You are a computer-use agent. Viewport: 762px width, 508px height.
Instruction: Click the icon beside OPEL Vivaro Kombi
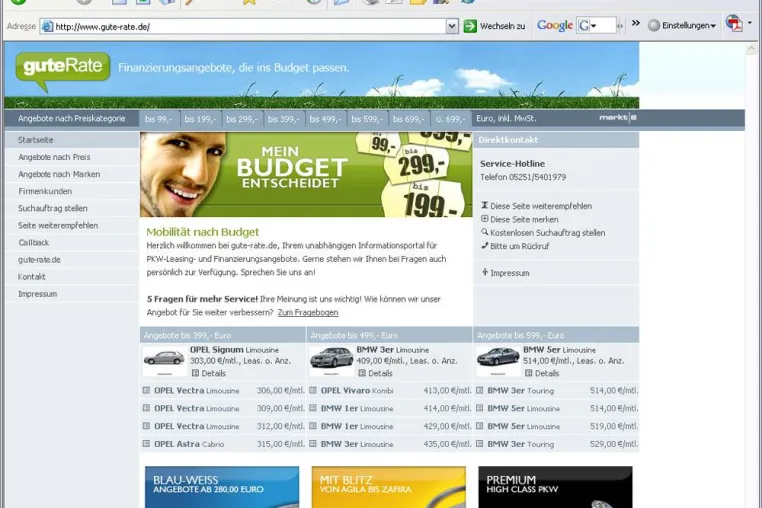pyautogui.click(x=313, y=390)
